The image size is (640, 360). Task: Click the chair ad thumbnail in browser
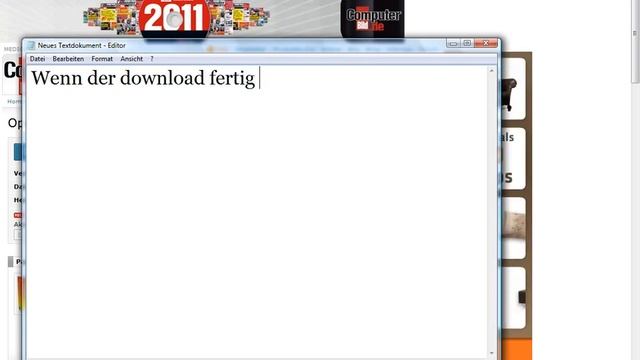tap(512, 89)
